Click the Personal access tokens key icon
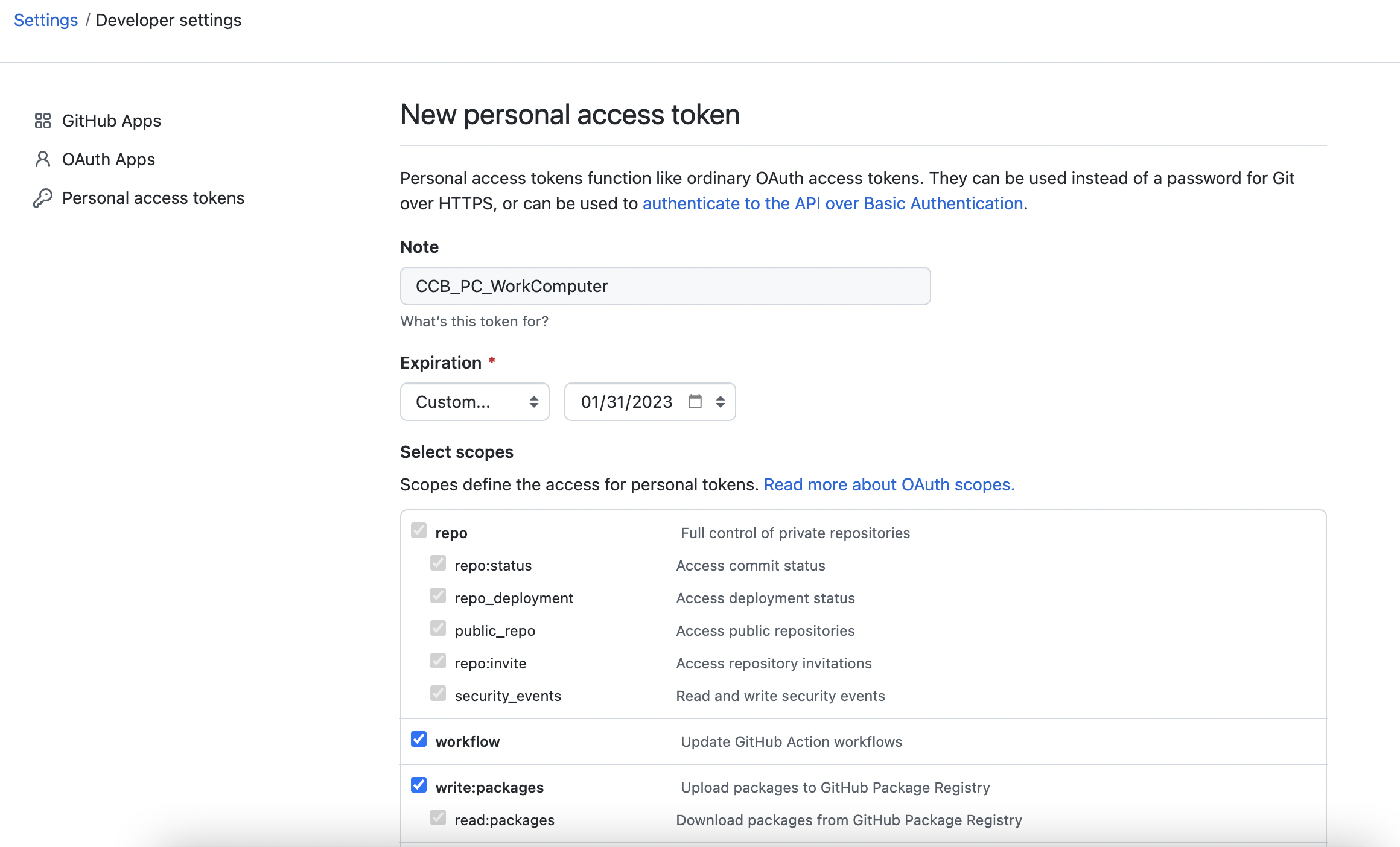 click(x=43, y=198)
